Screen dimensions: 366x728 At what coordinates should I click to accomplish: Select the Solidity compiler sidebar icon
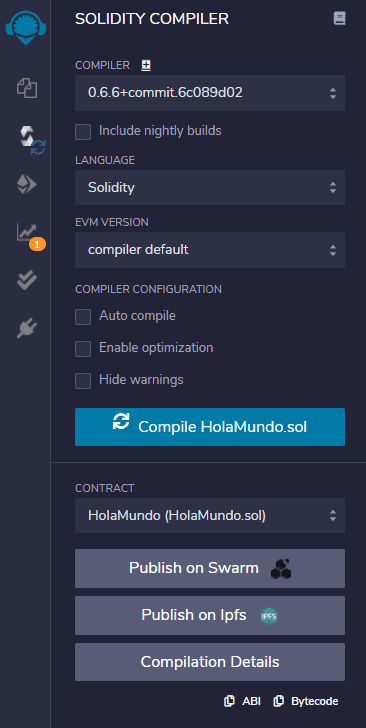[x=31, y=140]
